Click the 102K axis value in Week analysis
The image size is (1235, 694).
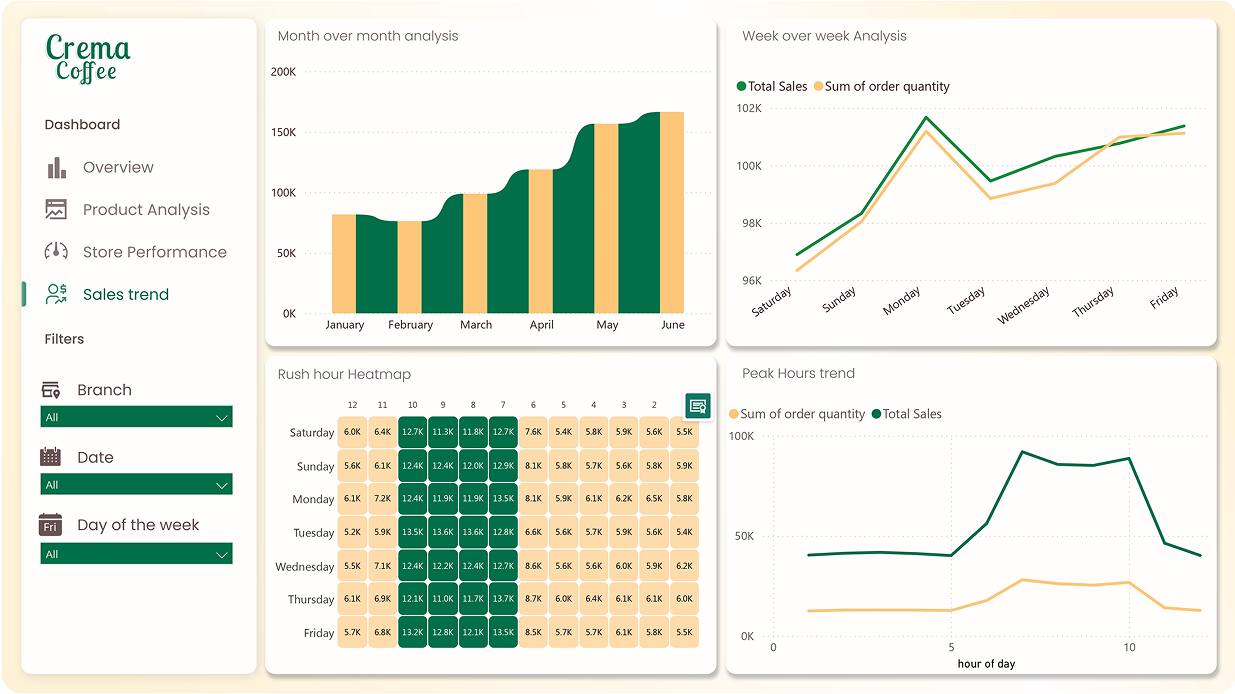[749, 108]
